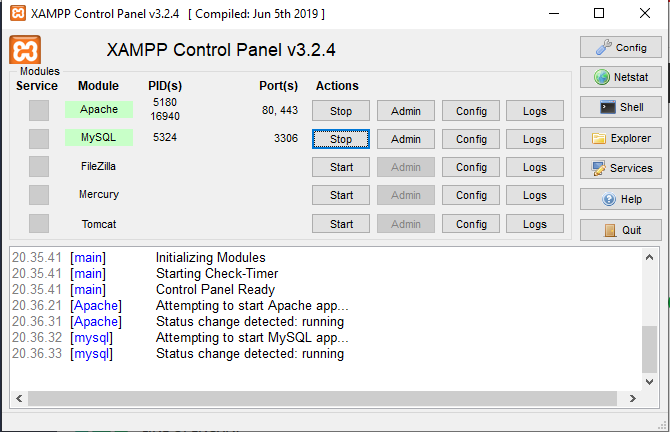
Task: Open MySQL Admin page
Action: pos(406,139)
